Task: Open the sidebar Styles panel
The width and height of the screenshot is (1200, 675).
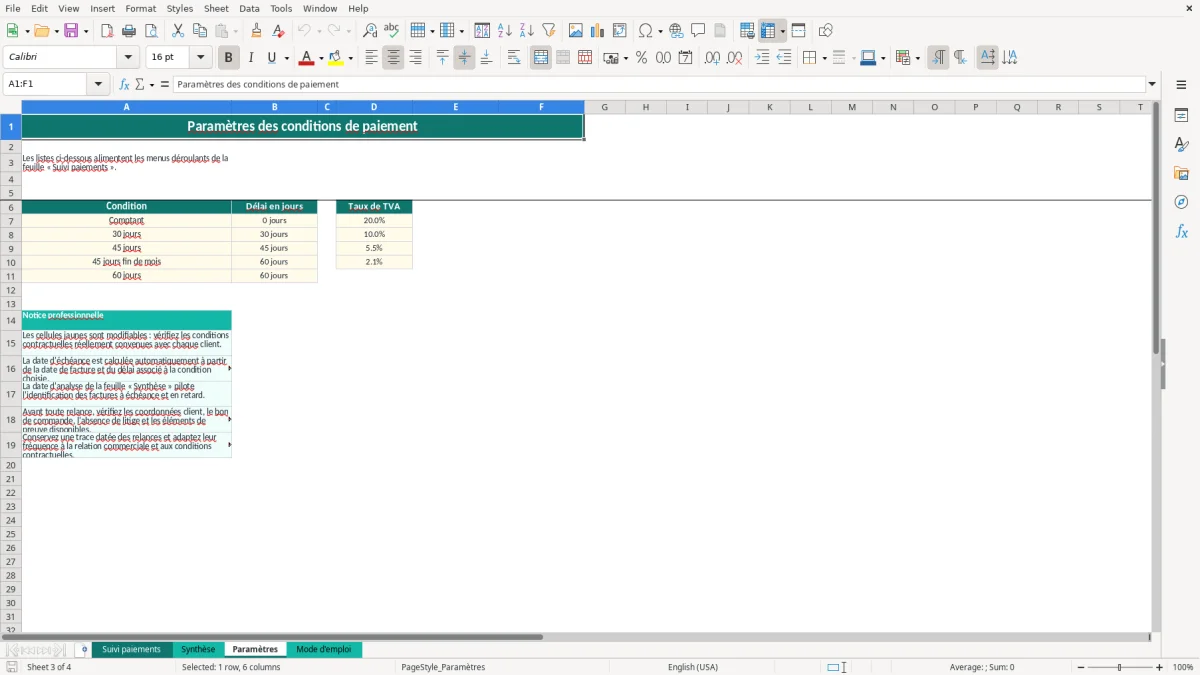Action: pos(1181,144)
